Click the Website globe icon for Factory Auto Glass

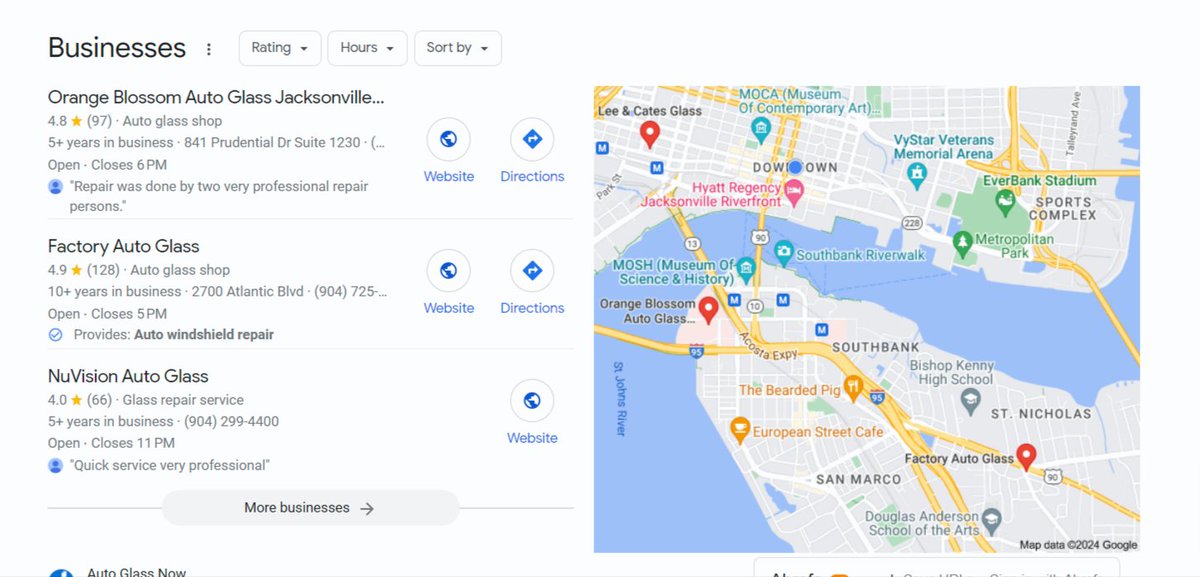pos(449,270)
